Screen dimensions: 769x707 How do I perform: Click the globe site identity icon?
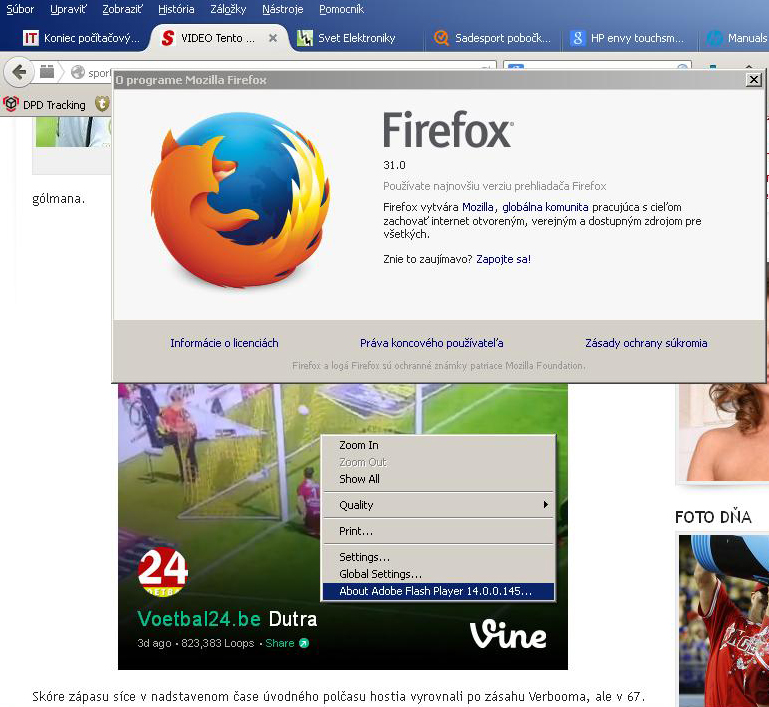point(77,72)
